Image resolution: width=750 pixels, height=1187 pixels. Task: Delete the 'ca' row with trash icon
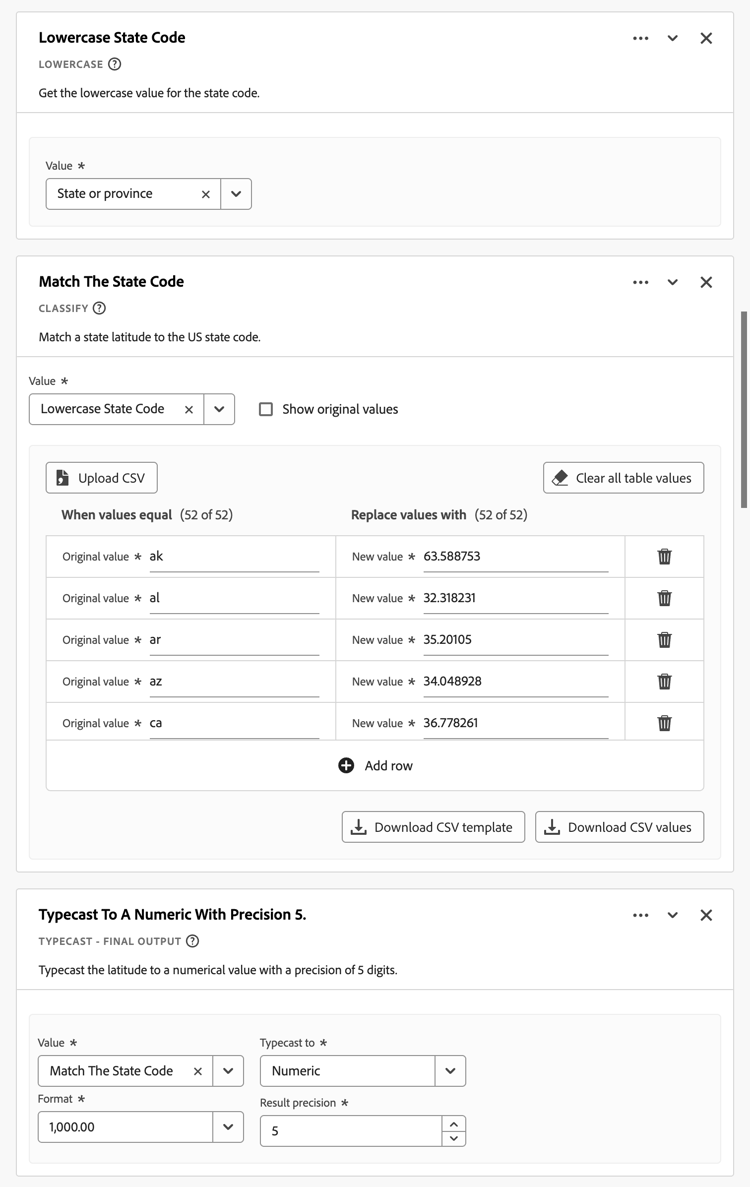tap(664, 723)
